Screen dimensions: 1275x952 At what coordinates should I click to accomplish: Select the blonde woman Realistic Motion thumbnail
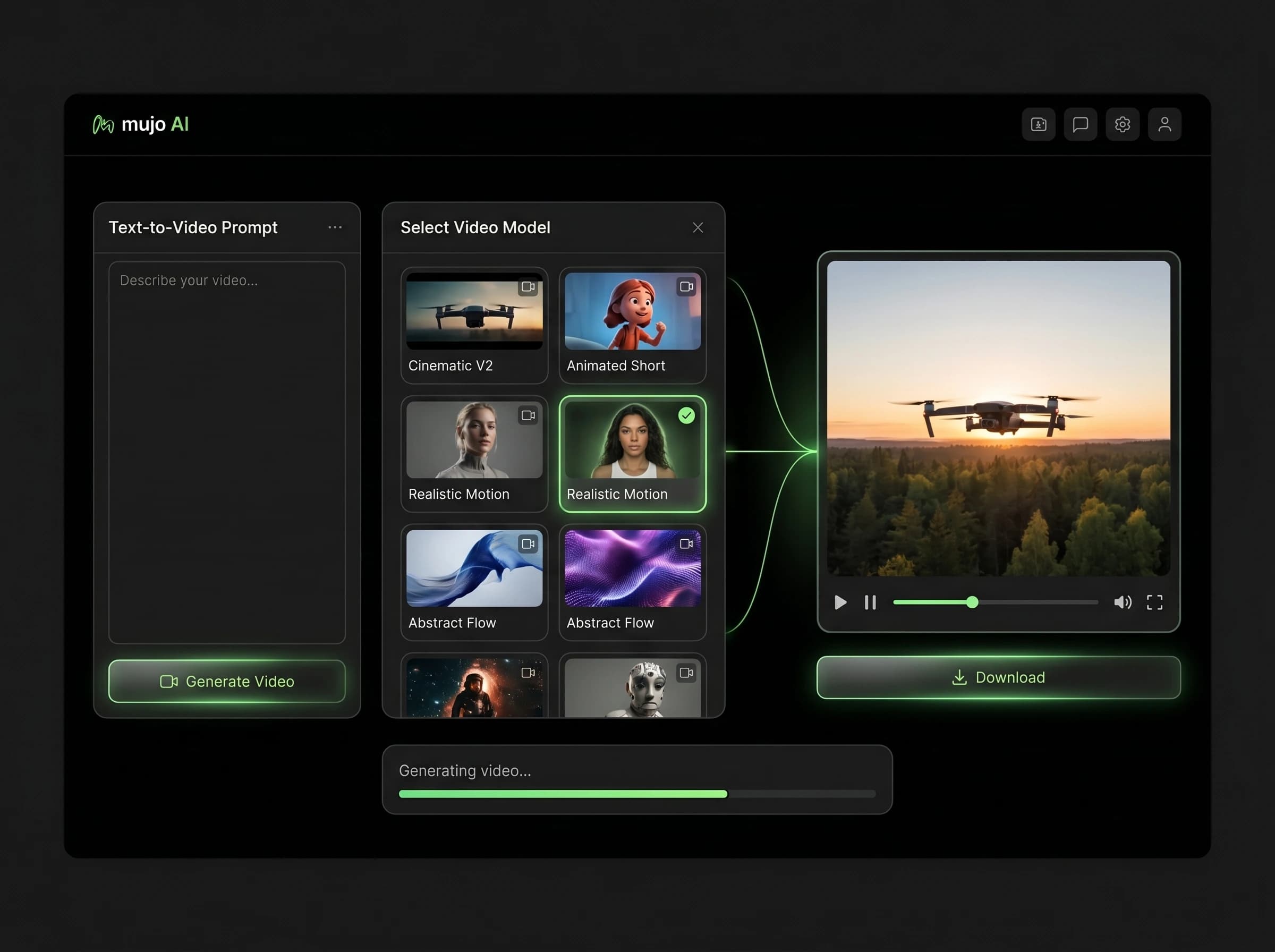(x=474, y=440)
